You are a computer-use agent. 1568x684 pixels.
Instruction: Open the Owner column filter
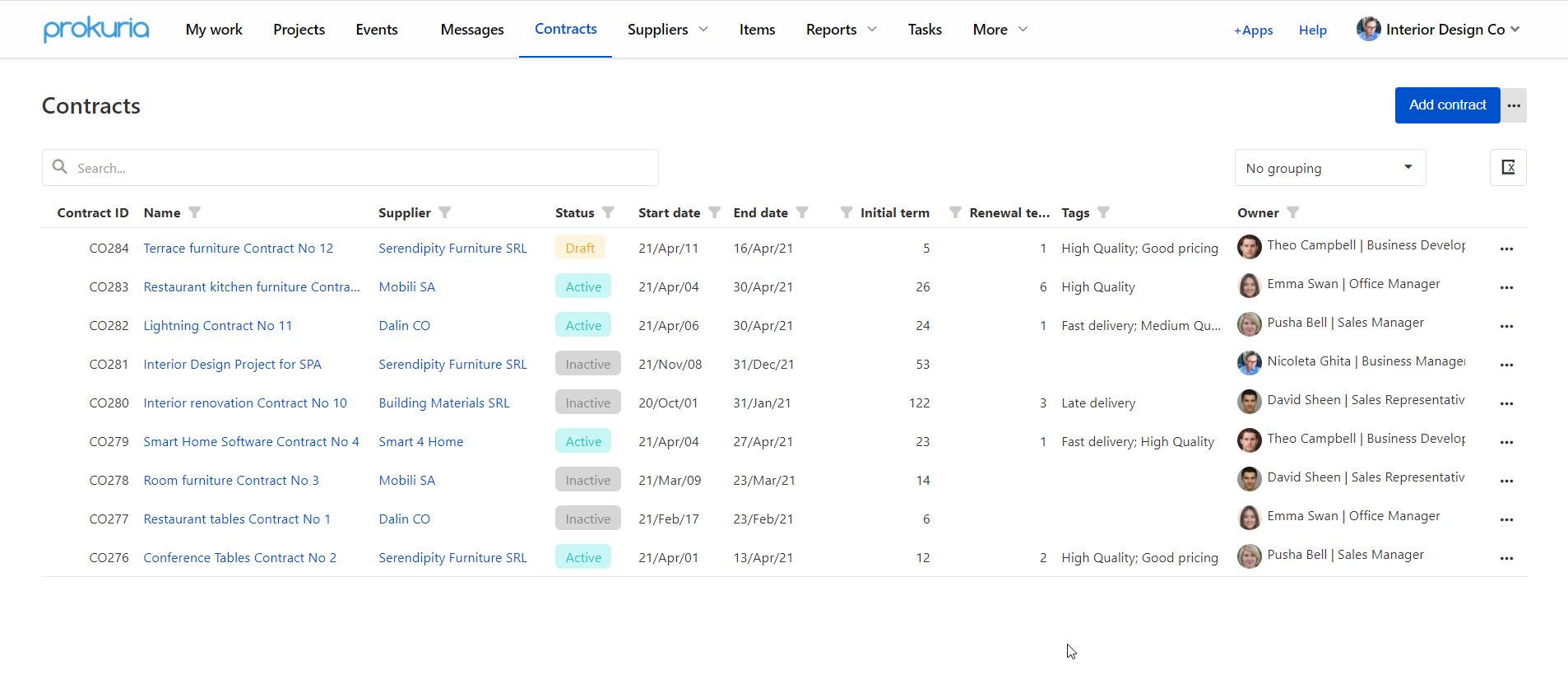tap(1292, 212)
